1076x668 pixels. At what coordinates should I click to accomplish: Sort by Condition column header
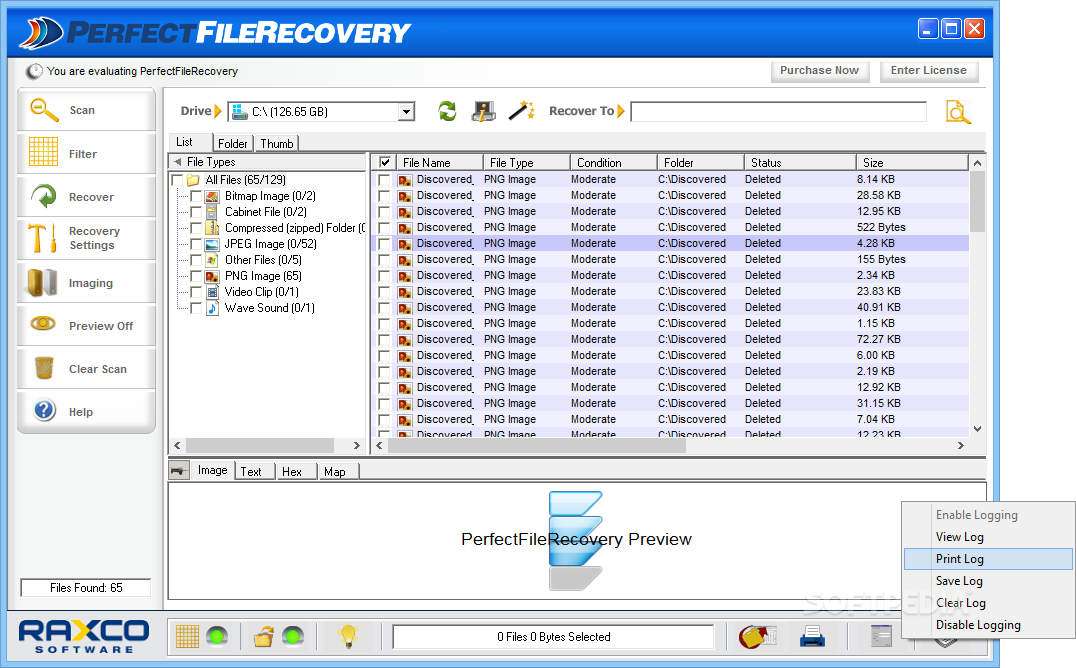[x=613, y=162]
